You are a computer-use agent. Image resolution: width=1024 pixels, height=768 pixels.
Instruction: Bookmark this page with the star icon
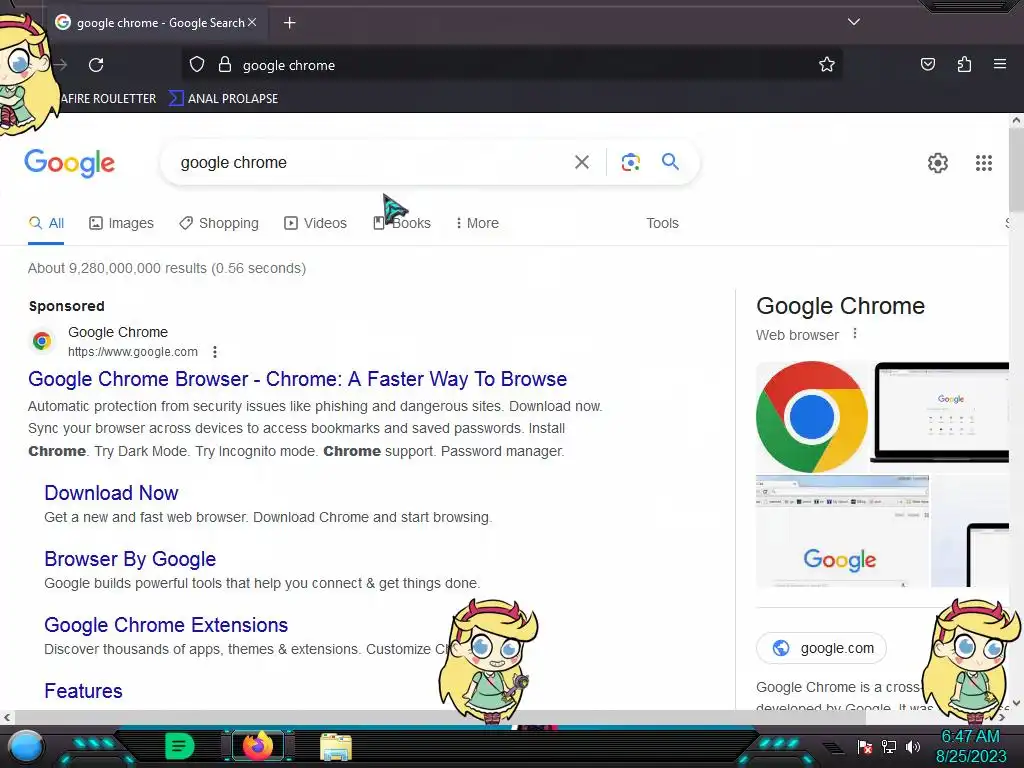tap(827, 64)
